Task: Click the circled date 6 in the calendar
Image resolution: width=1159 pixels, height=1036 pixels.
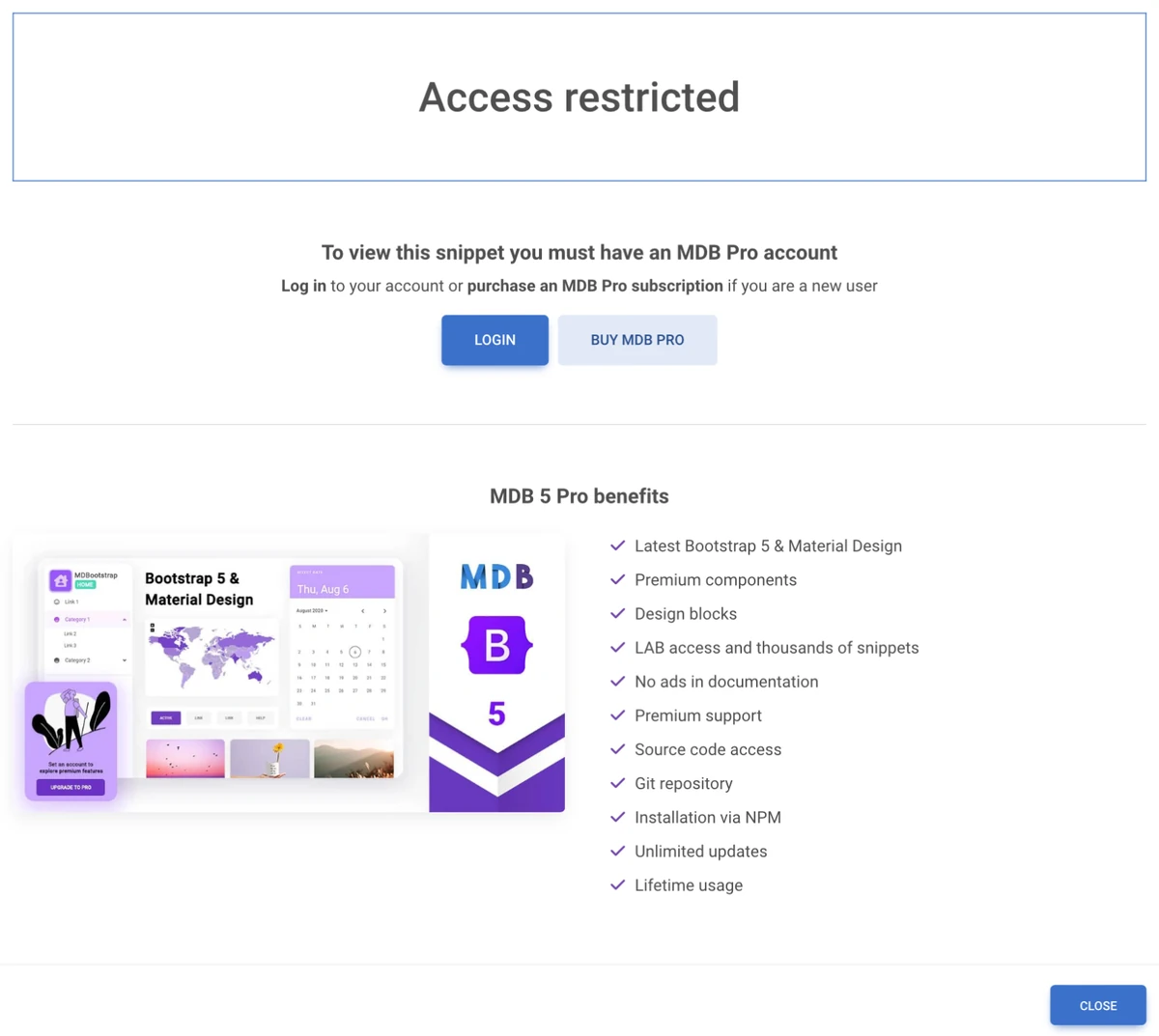Action: pyautogui.click(x=355, y=652)
